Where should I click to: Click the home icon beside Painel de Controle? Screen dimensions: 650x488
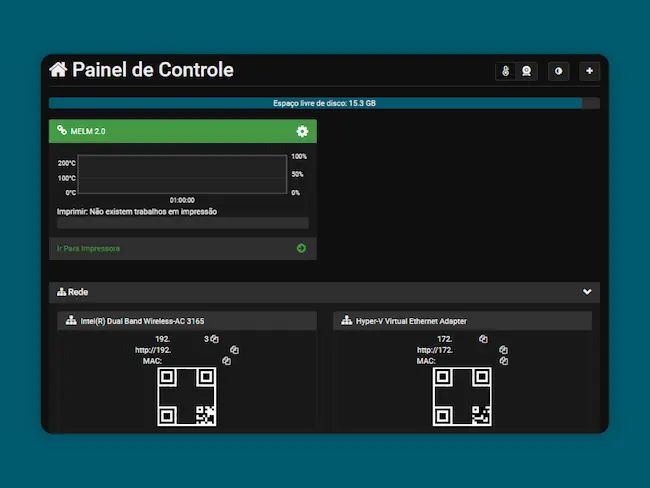tap(58, 70)
